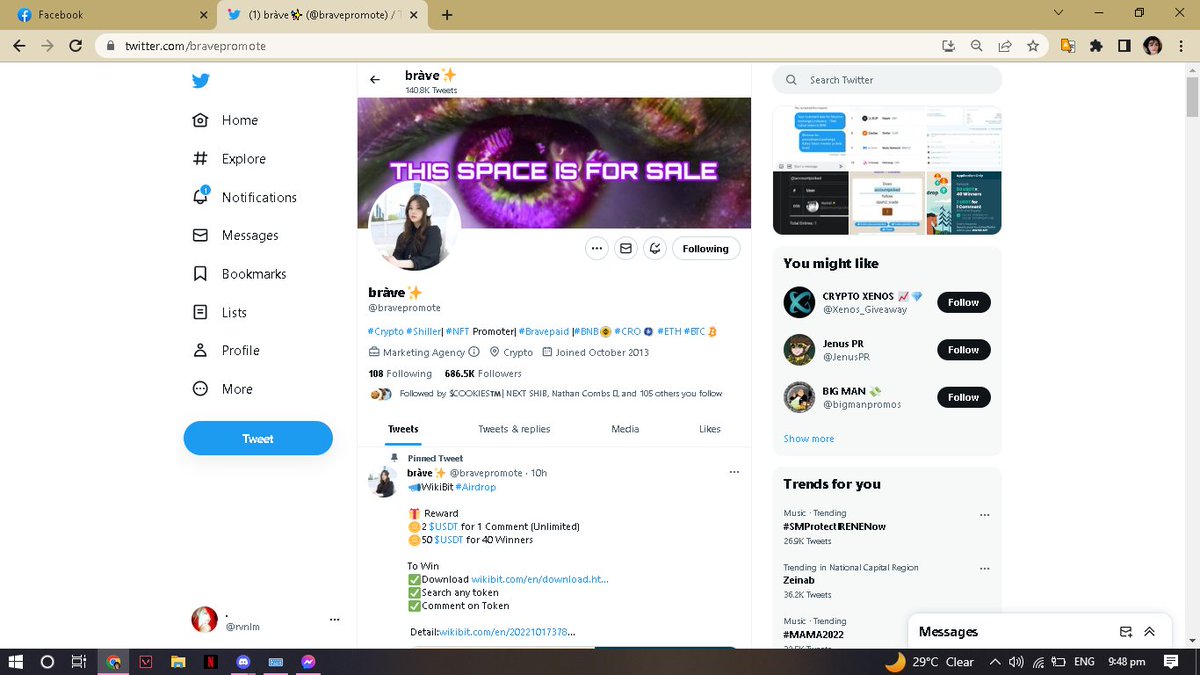Open #SMProtectIRENENow trend

[x=835, y=526]
